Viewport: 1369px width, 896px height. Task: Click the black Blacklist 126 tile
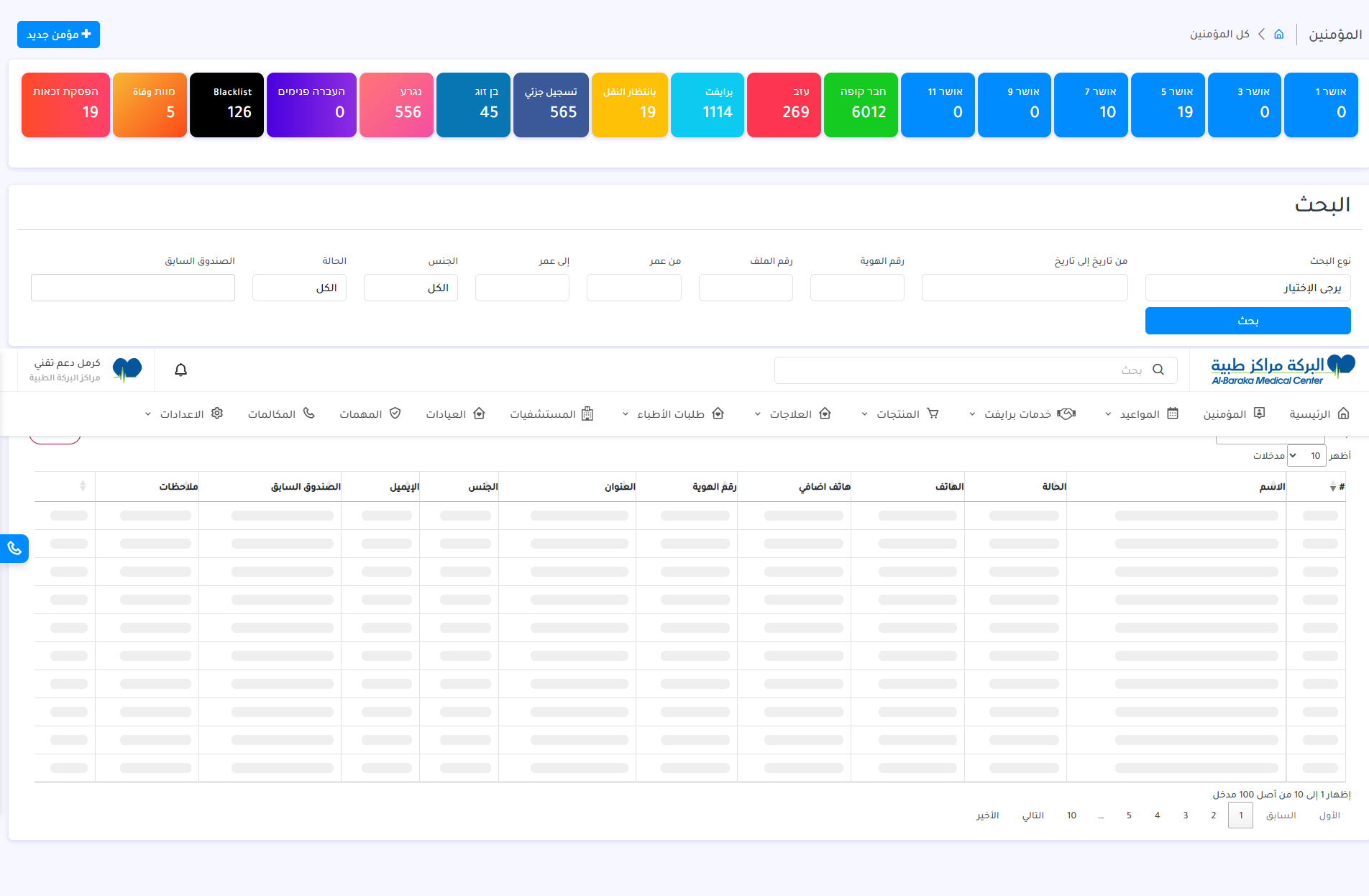[226, 104]
